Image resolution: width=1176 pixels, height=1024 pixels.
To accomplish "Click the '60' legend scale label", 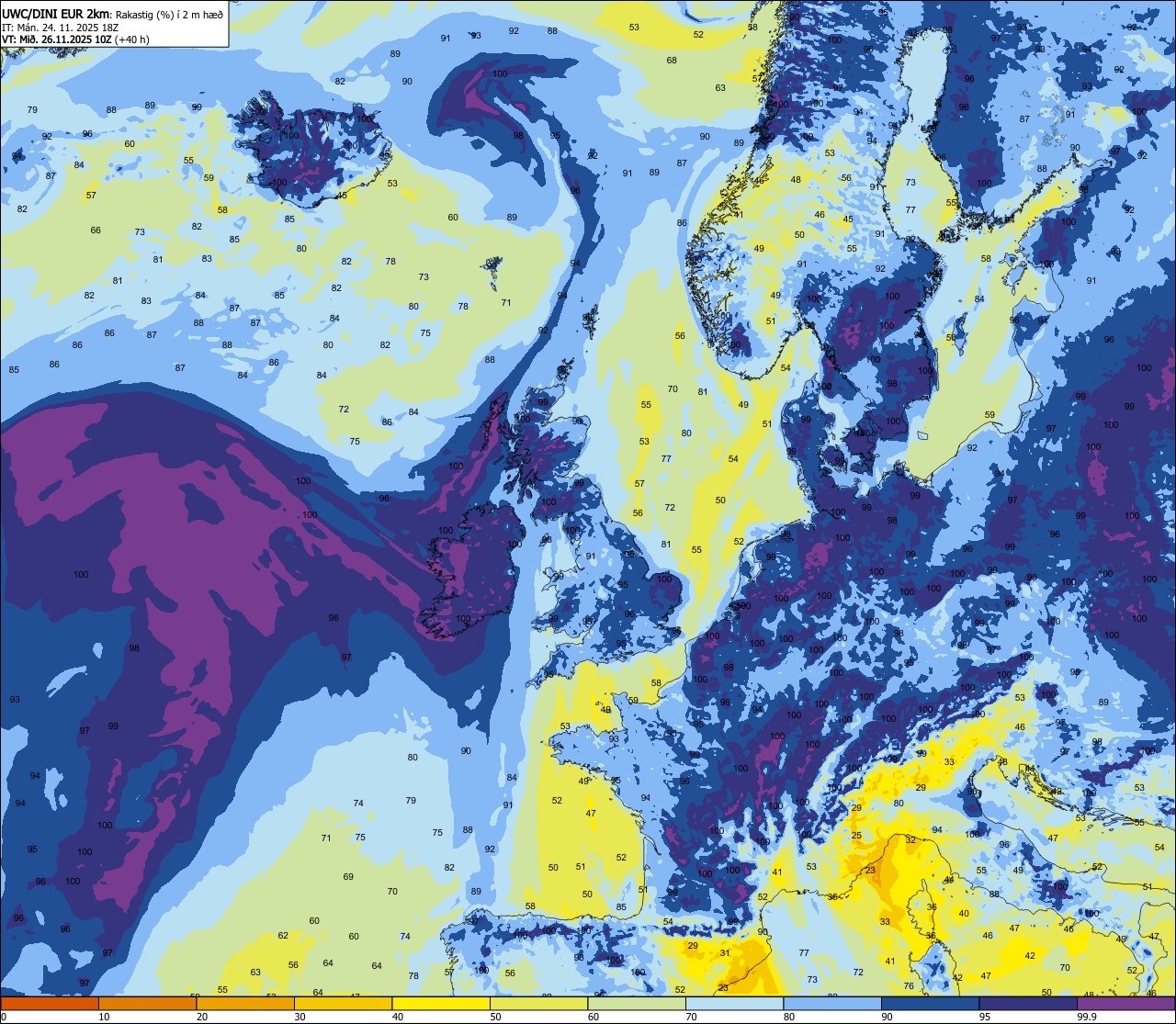I will pyautogui.click(x=594, y=1017).
